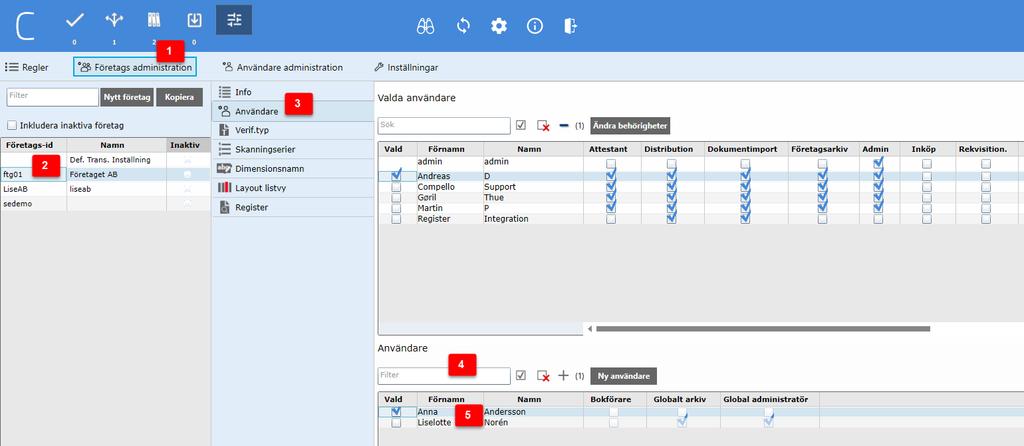Add selected users with plus icon
The width and height of the screenshot is (1024, 446).
click(564, 375)
